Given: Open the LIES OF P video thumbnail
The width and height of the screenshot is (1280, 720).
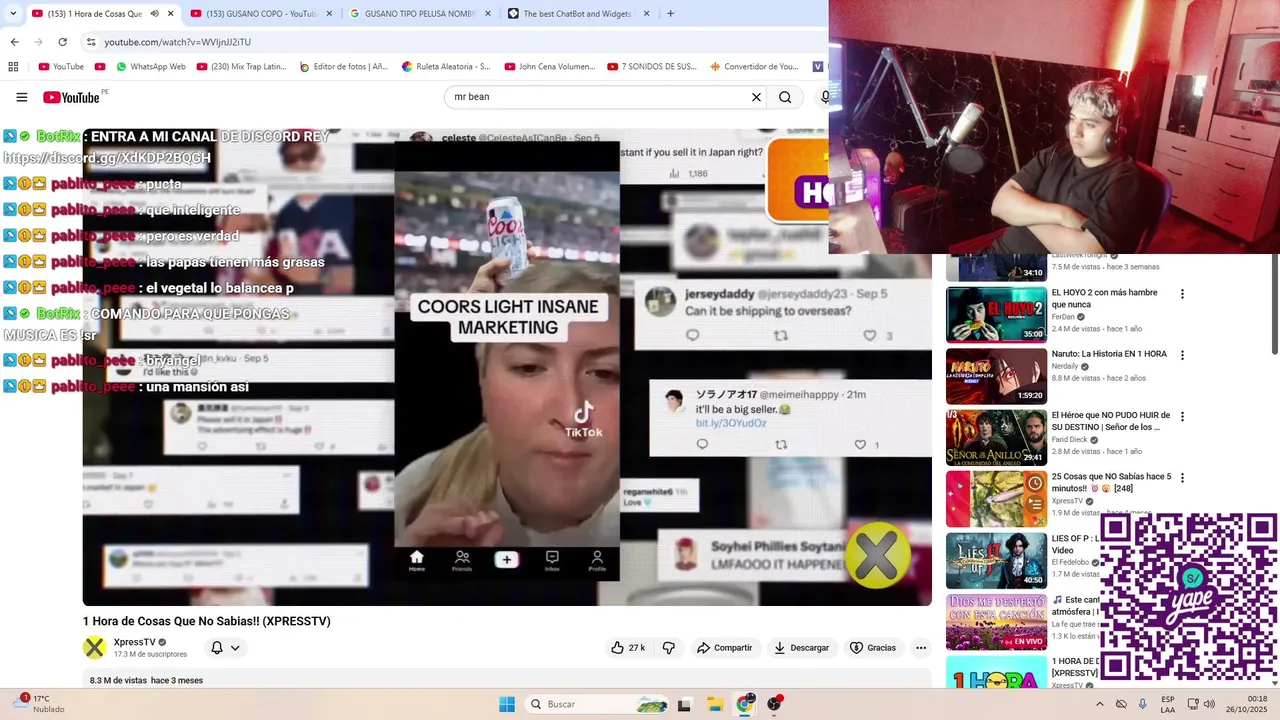Looking at the screenshot, I should [x=996, y=560].
